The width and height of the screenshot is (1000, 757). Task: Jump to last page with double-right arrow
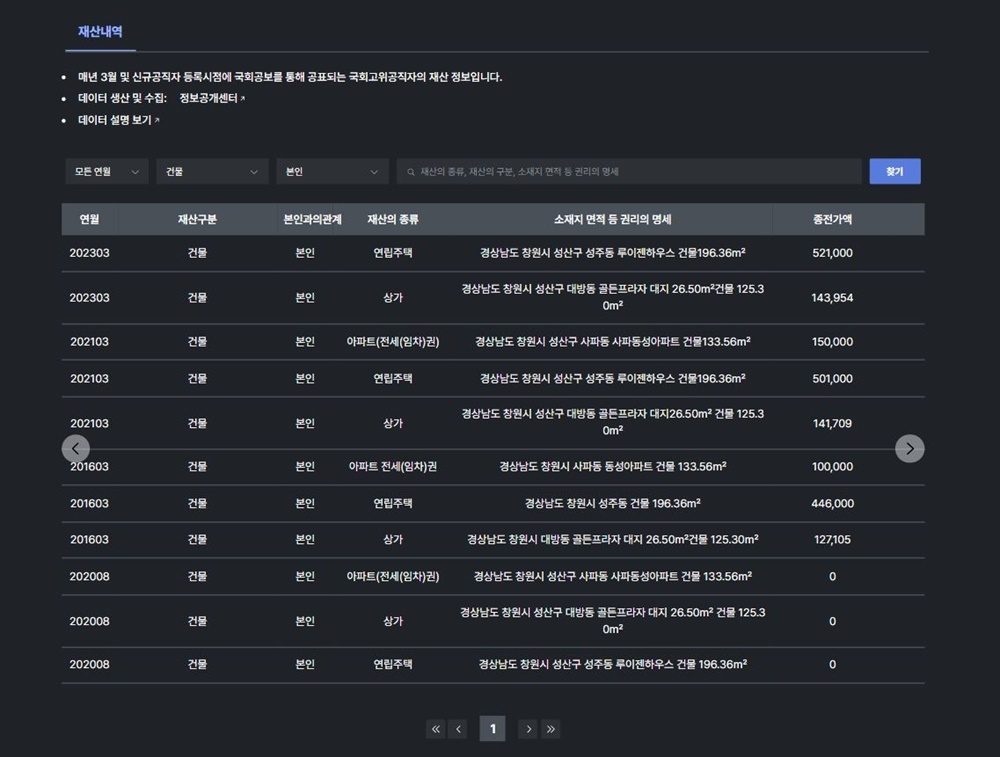coord(550,729)
